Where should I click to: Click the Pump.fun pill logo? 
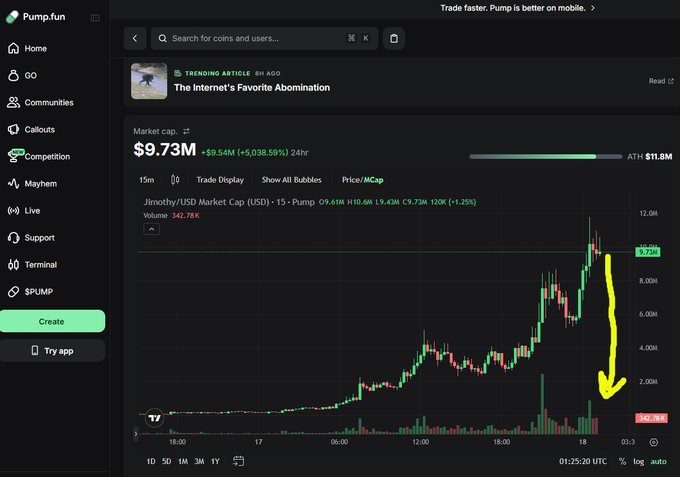pyautogui.click(x=12, y=17)
